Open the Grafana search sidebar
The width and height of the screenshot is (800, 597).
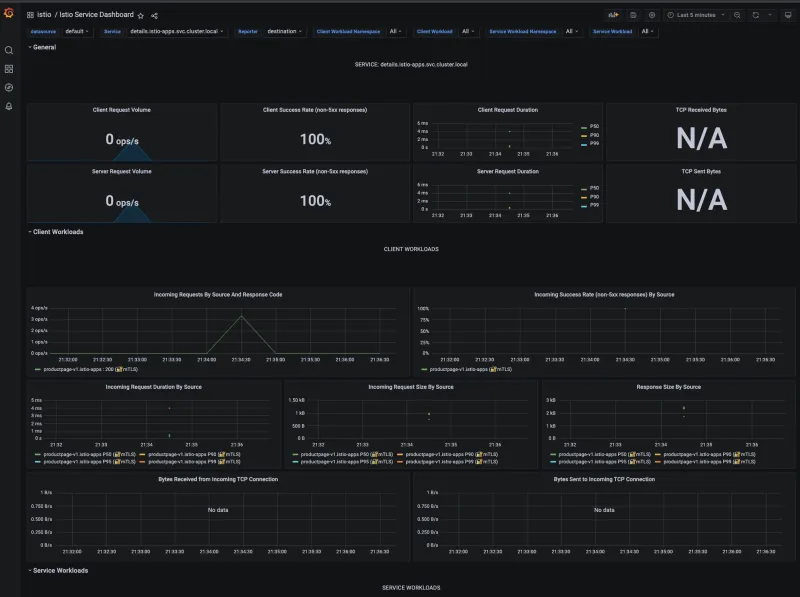point(10,49)
